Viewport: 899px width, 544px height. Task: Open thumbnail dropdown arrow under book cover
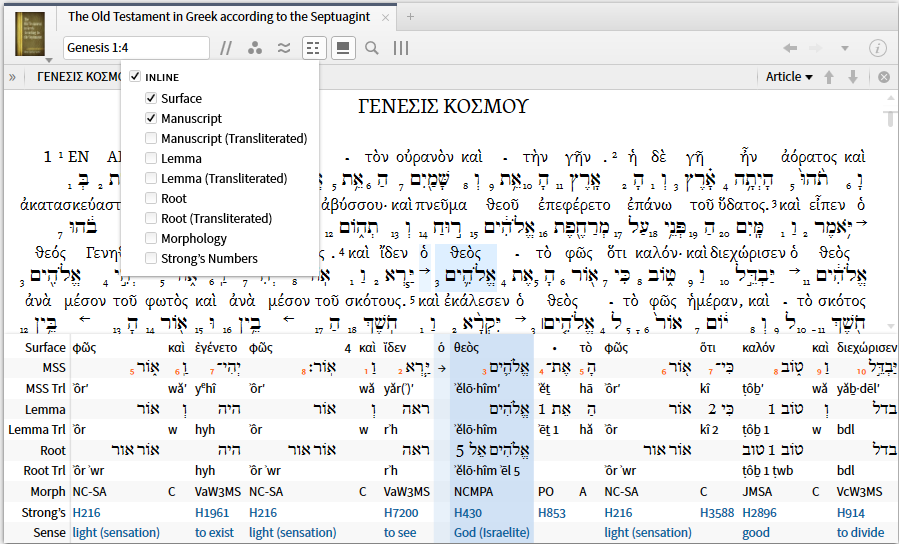[49, 60]
